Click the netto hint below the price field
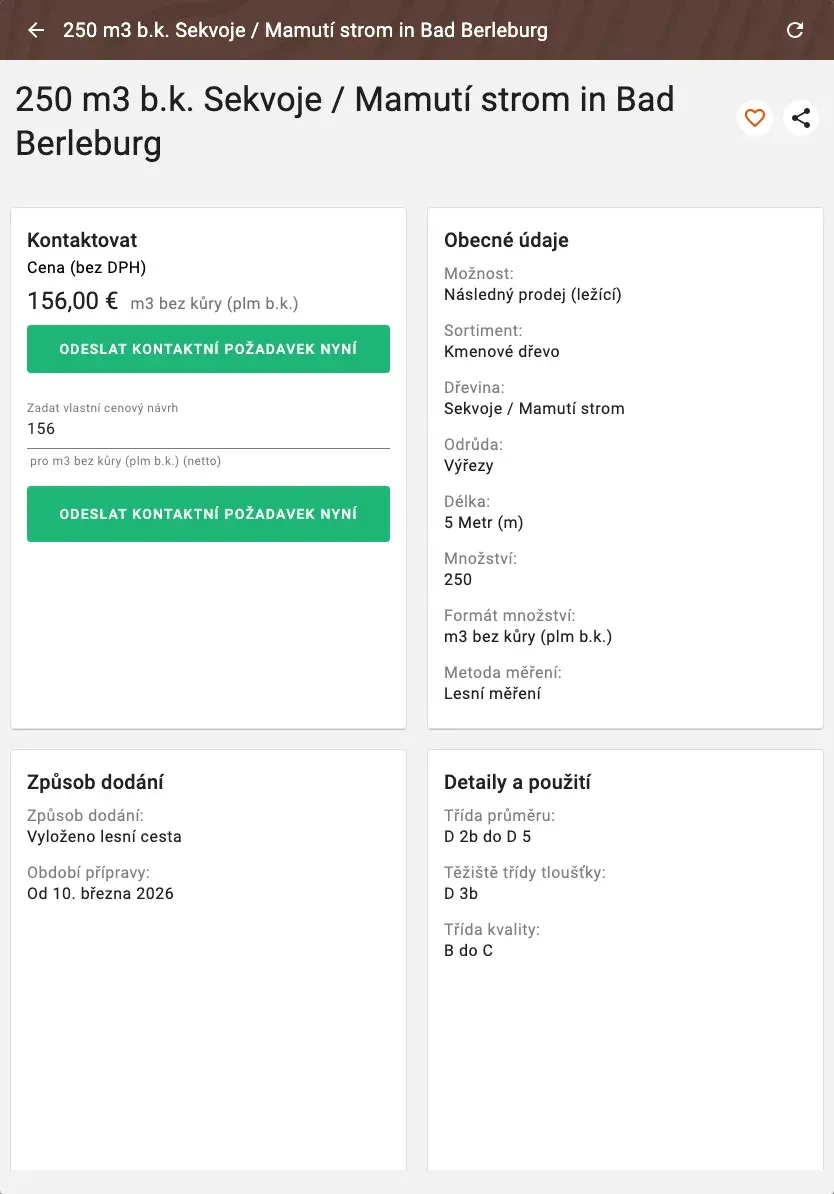The width and height of the screenshot is (834, 1194). [126, 461]
